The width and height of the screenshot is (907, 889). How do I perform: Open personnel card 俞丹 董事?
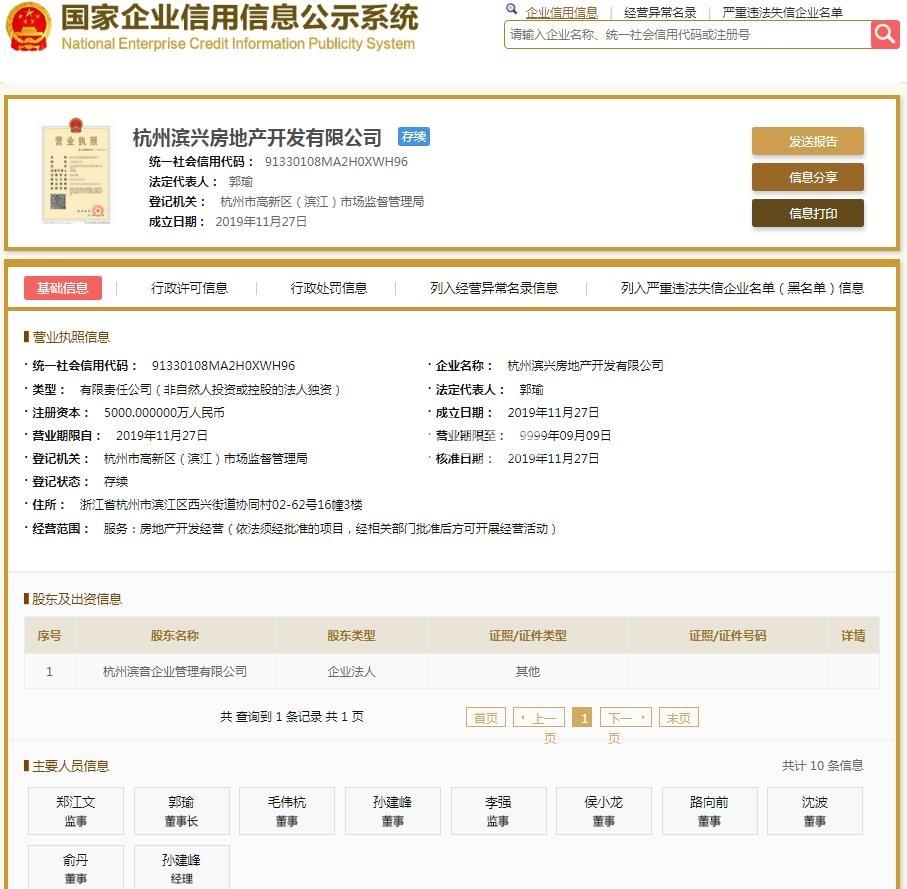tap(76, 867)
